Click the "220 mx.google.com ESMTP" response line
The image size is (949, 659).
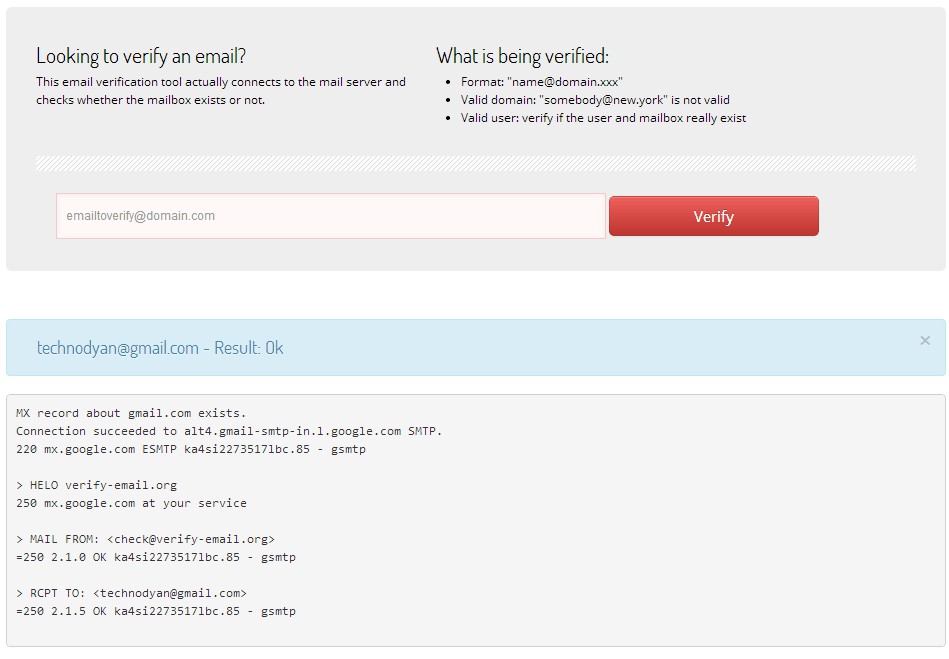click(x=191, y=449)
